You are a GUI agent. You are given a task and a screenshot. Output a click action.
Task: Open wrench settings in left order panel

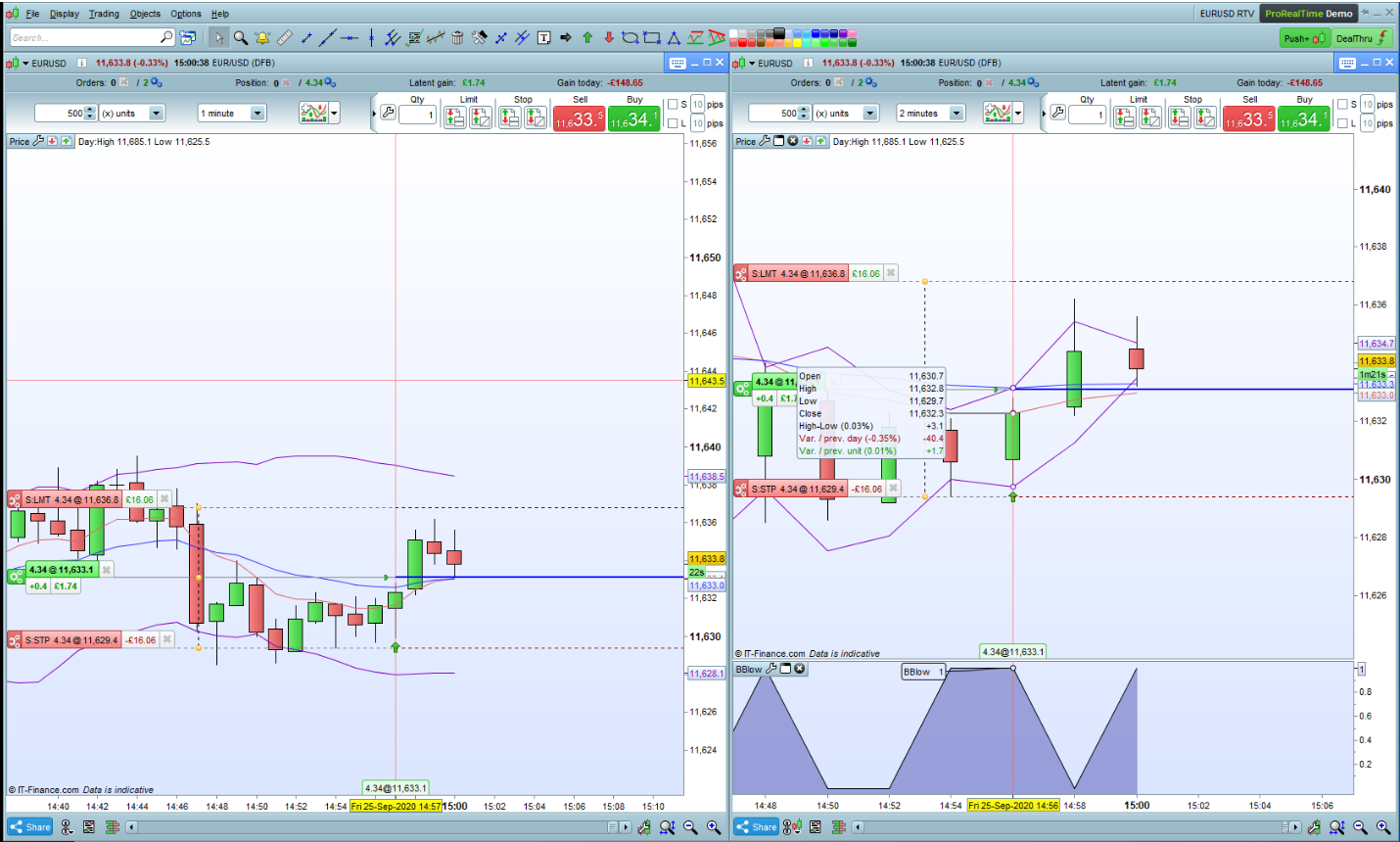coord(388,113)
